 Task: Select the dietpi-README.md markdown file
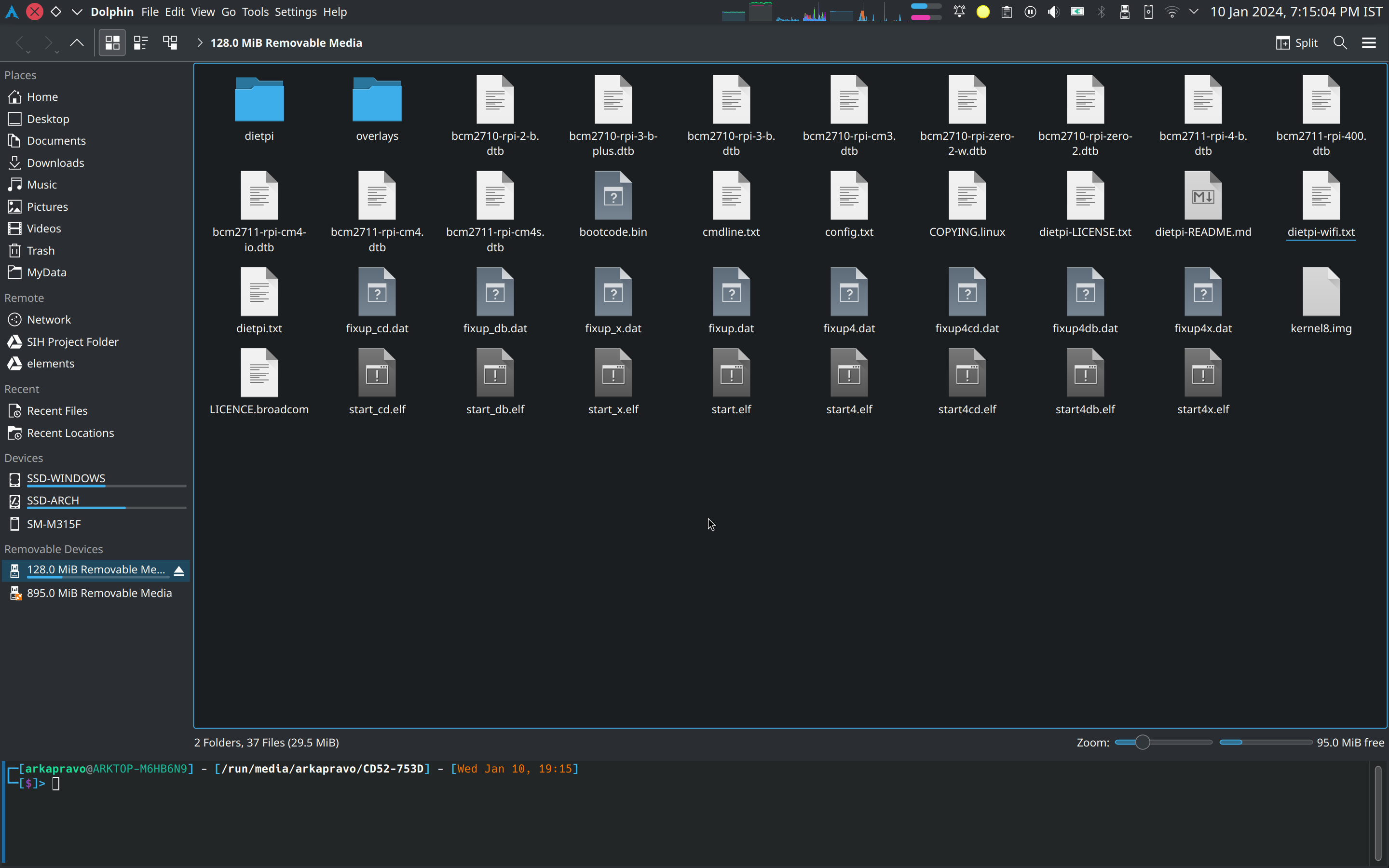pyautogui.click(x=1202, y=196)
